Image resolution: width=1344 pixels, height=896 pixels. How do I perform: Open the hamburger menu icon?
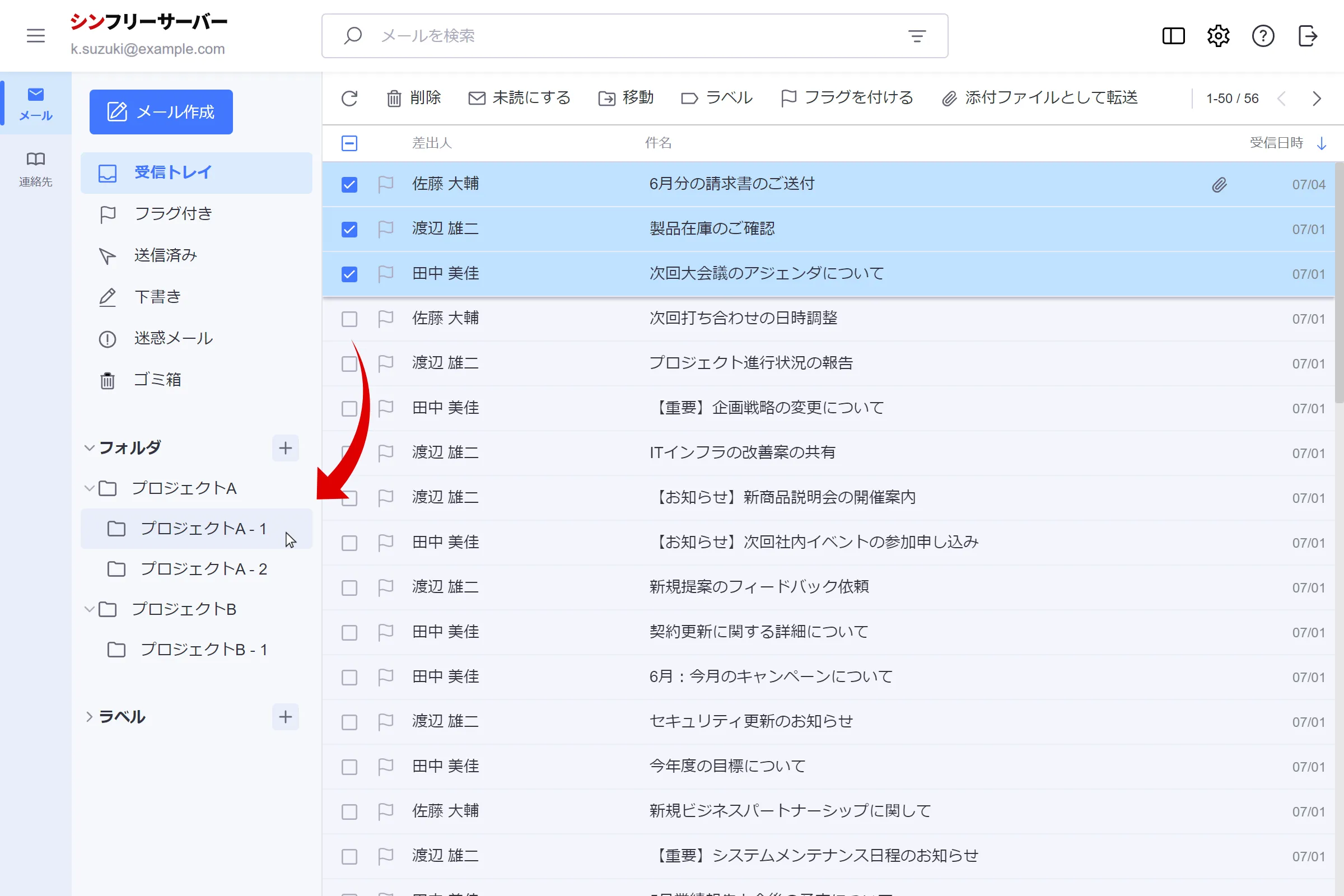click(35, 36)
